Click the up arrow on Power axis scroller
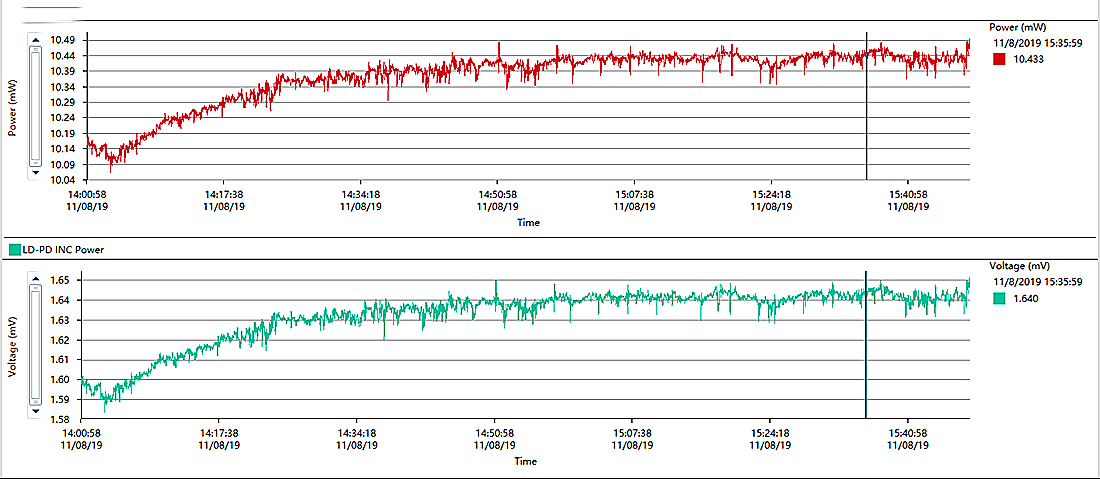 [36, 41]
